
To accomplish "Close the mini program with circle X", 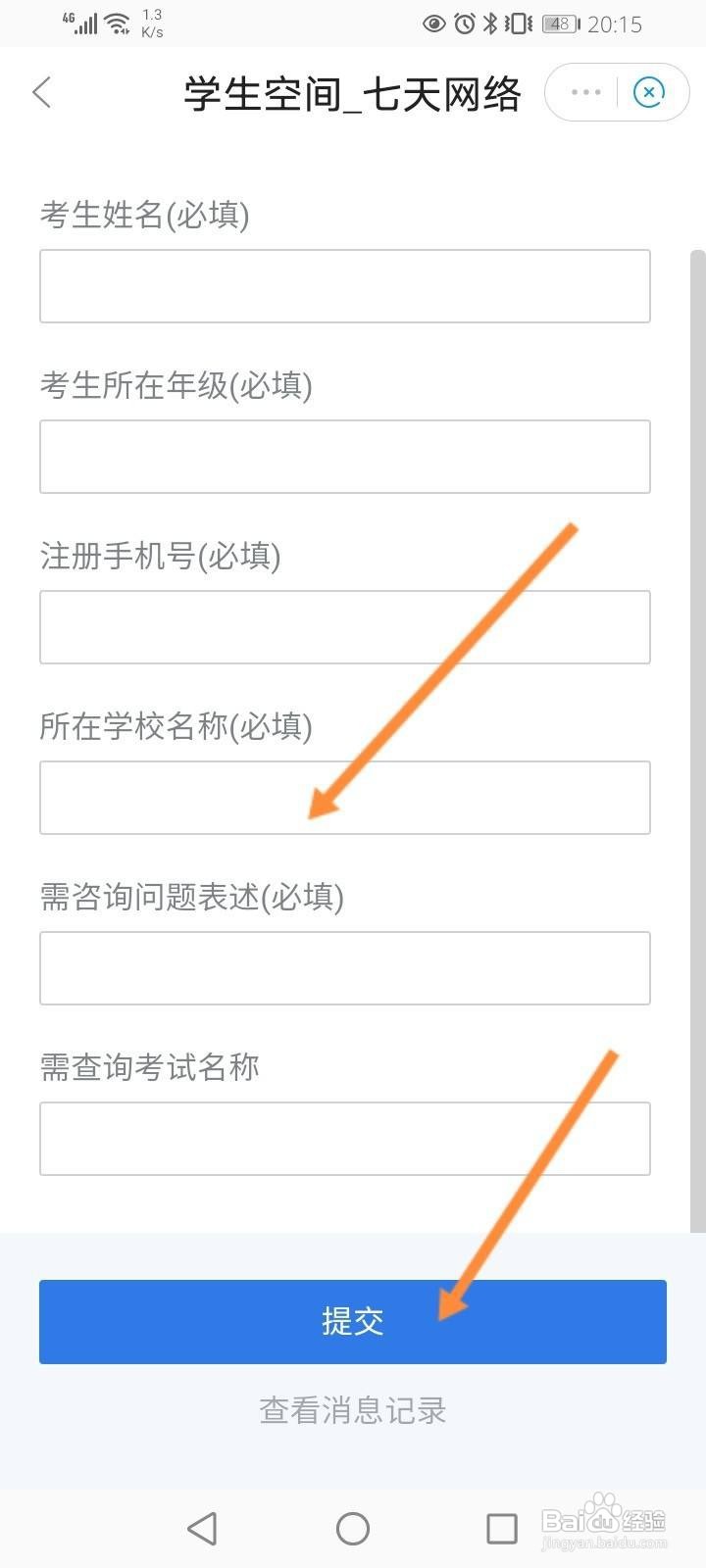I will click(649, 92).
